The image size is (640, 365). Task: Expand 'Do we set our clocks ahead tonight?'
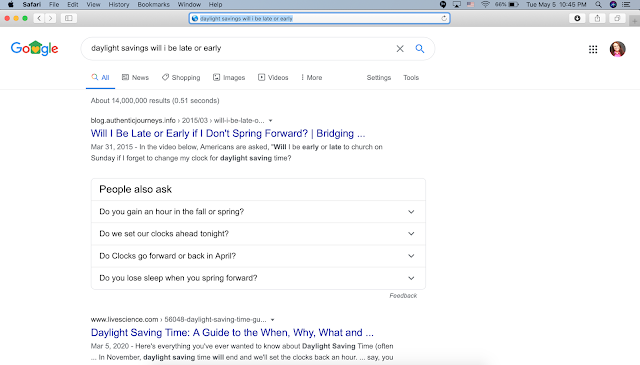click(258, 234)
